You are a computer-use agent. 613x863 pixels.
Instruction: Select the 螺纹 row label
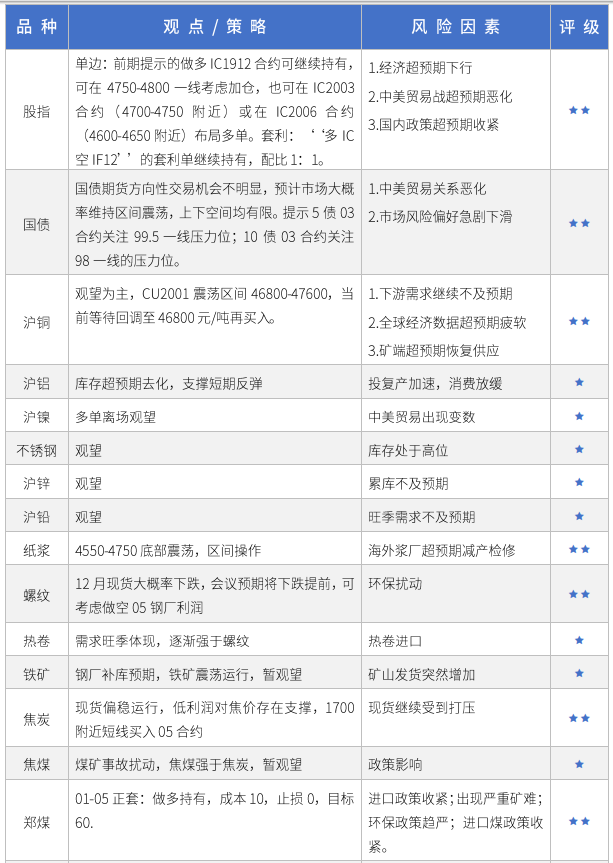[x=36, y=595]
